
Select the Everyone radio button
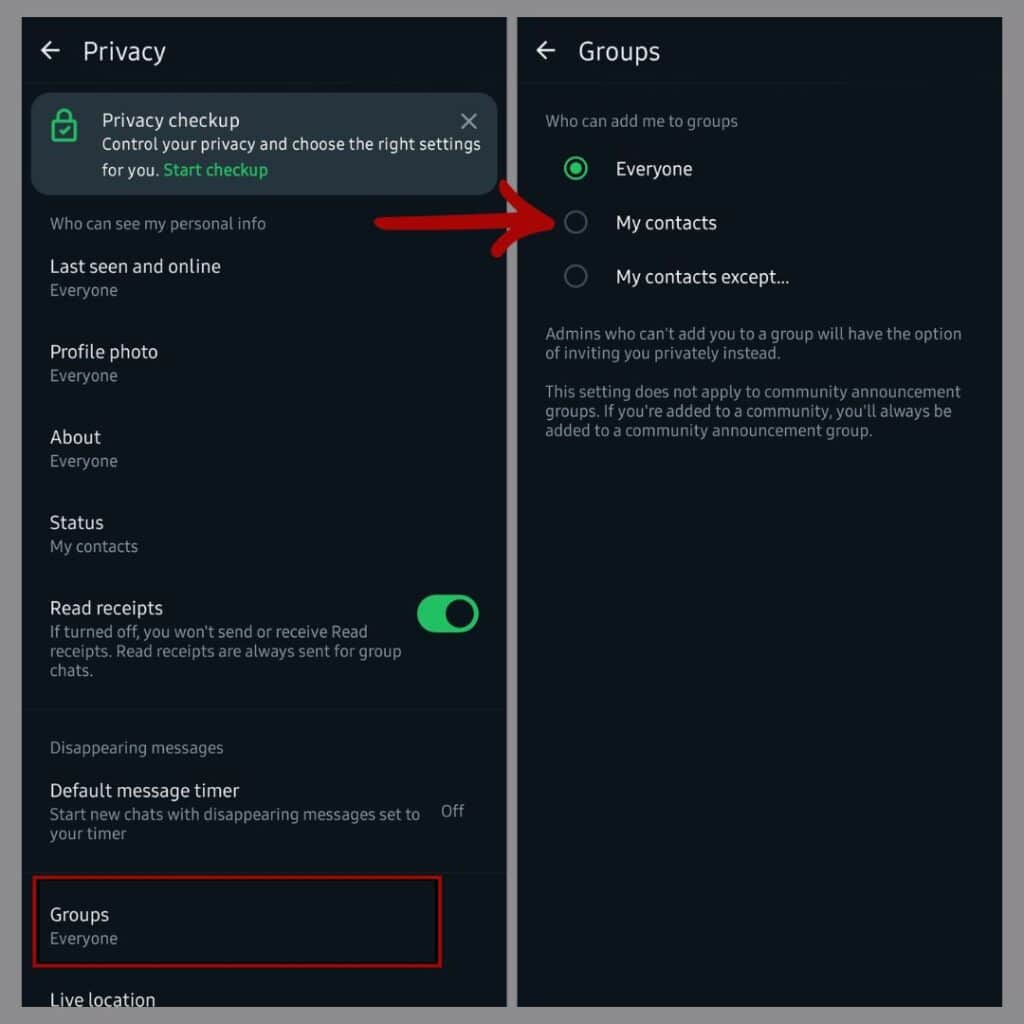click(x=575, y=168)
